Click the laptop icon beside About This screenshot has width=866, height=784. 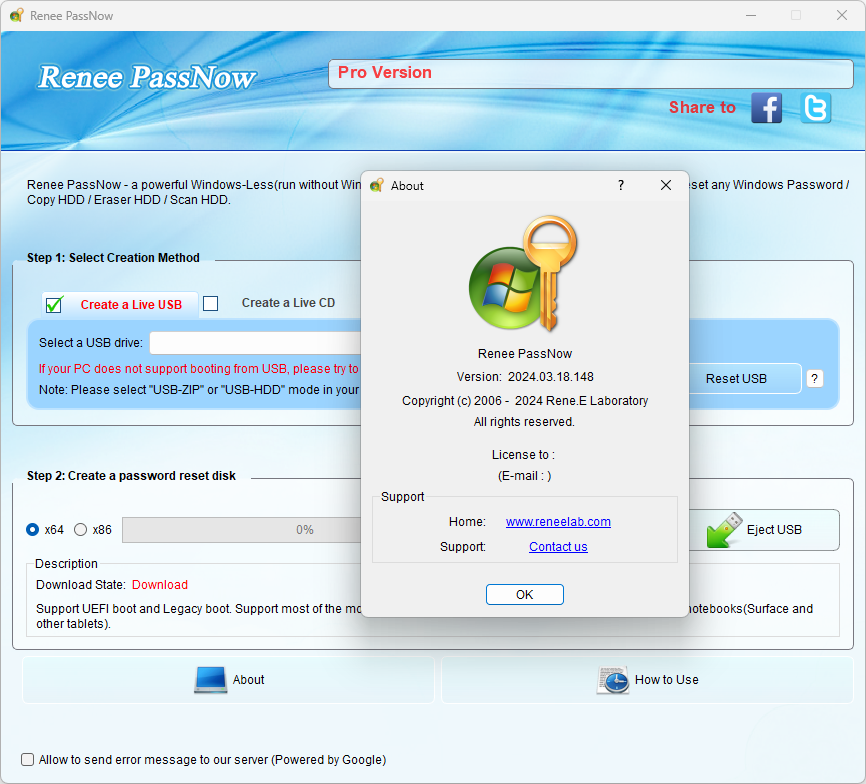coord(210,680)
